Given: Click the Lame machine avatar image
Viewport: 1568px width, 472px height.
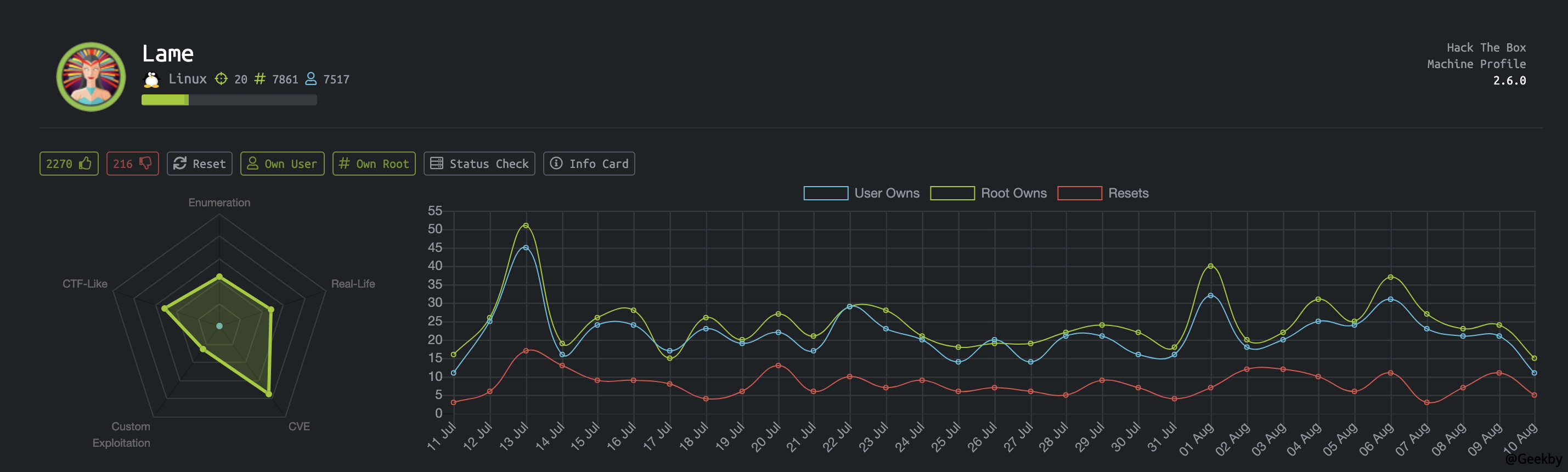Looking at the screenshot, I should point(91,77).
